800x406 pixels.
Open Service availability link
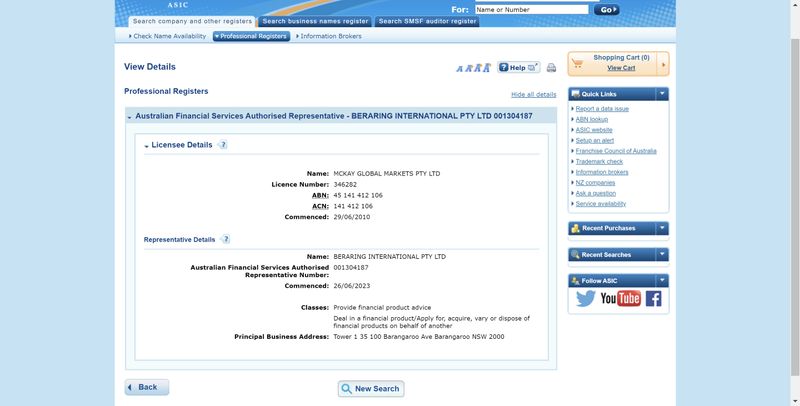601,204
